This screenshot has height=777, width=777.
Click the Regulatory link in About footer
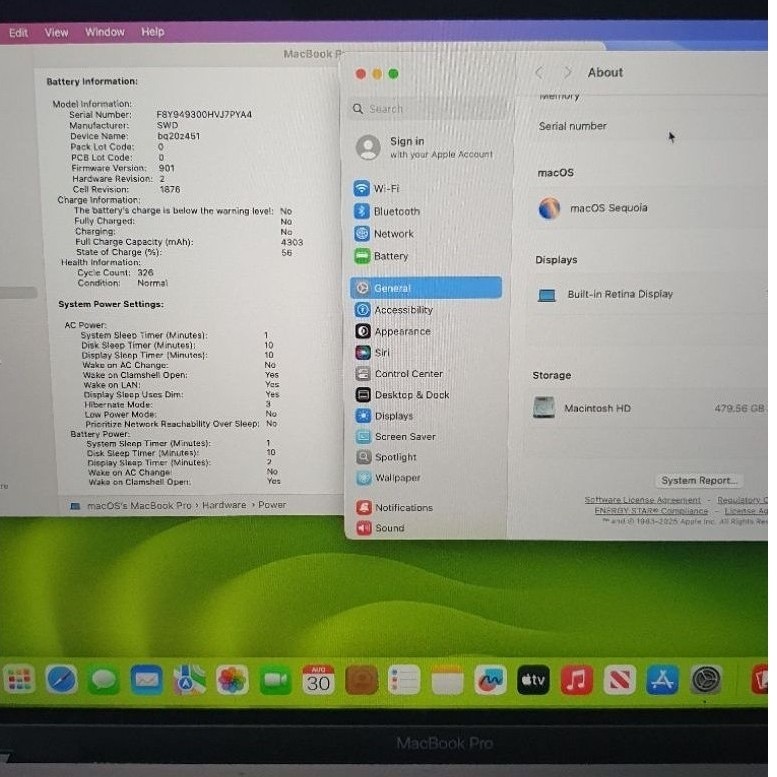pyautogui.click(x=742, y=500)
